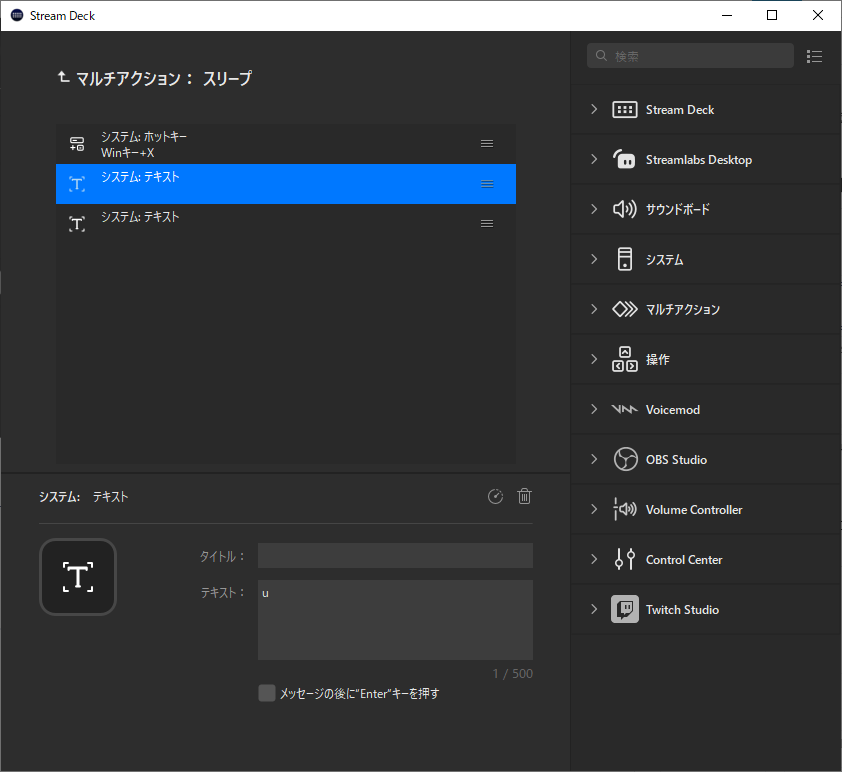
Task: Expand the サウンドボード category
Action: click(x=594, y=209)
